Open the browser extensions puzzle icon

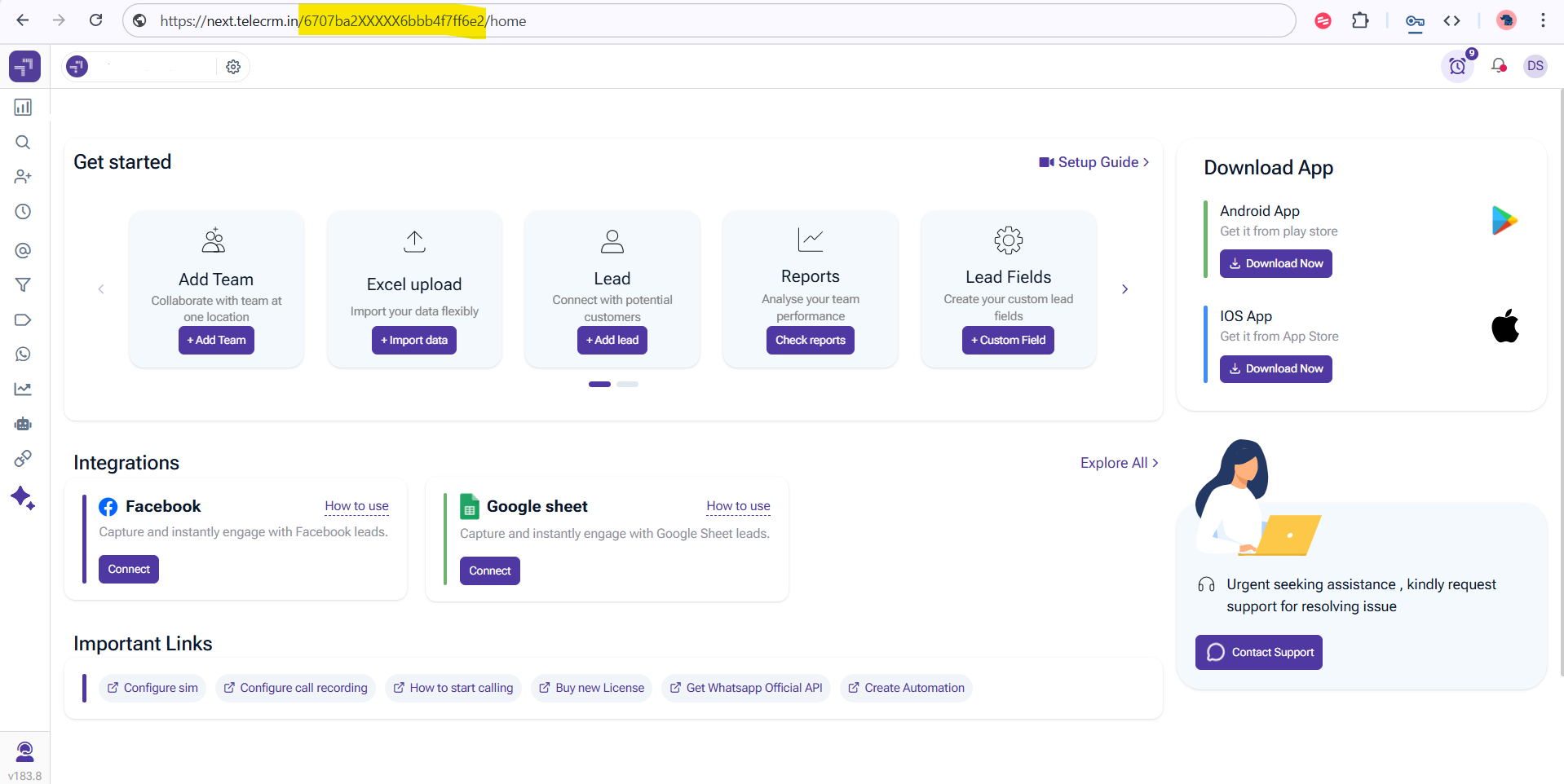click(x=1360, y=20)
